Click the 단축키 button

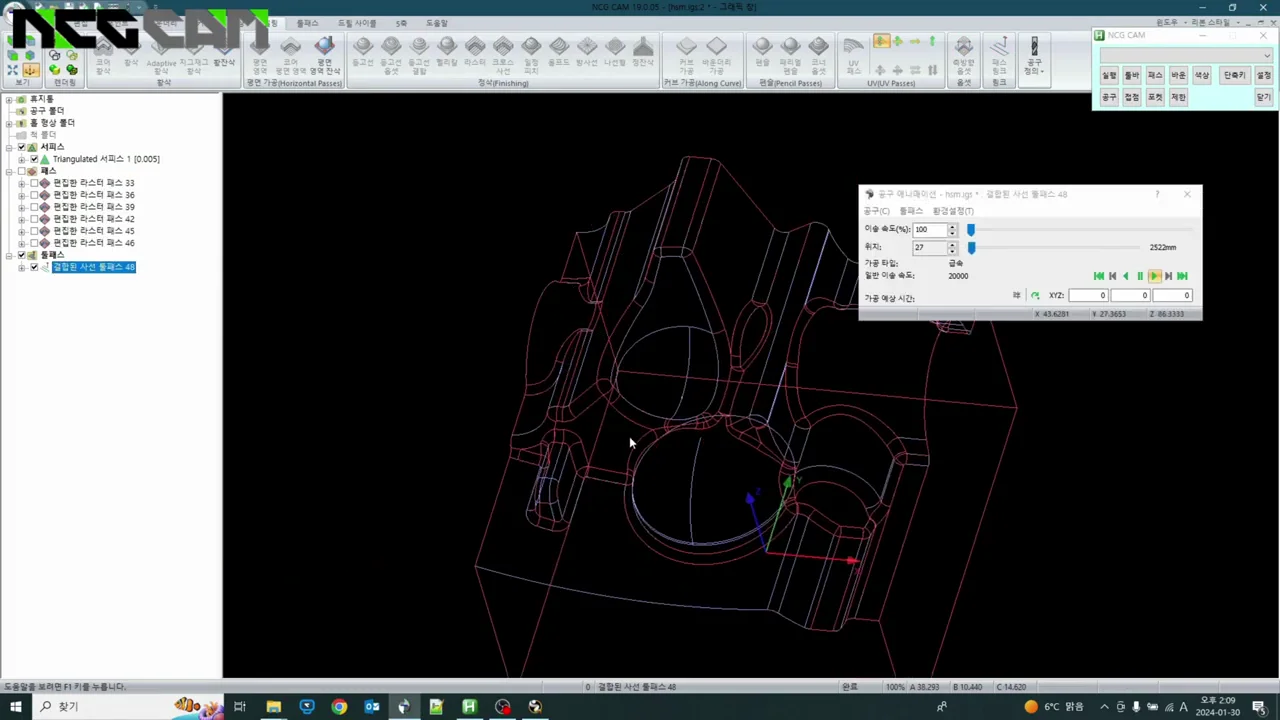click(x=1234, y=76)
